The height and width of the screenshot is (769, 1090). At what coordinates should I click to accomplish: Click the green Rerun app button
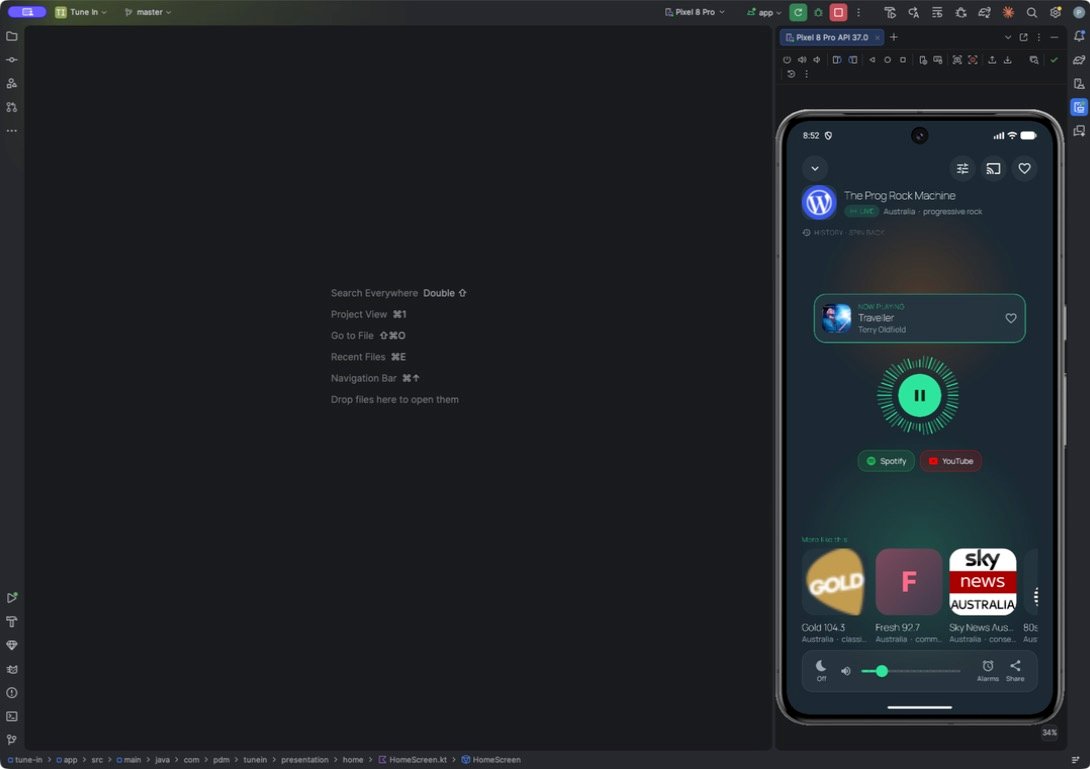798,12
